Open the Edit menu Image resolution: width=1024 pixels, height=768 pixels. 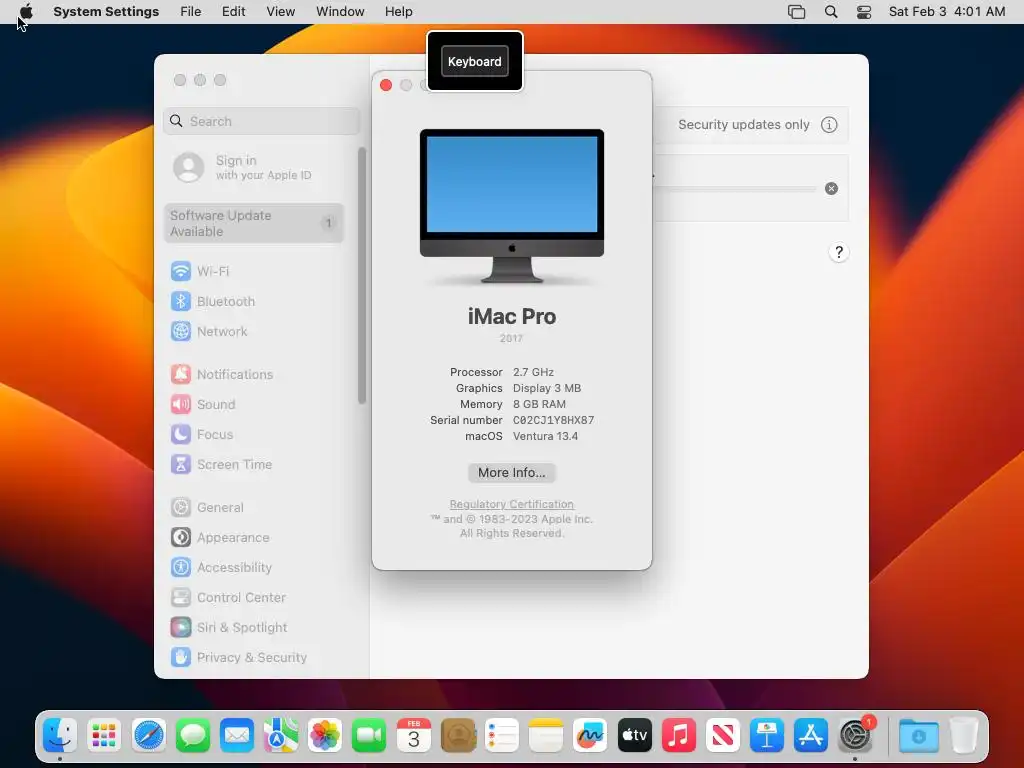[x=233, y=11]
